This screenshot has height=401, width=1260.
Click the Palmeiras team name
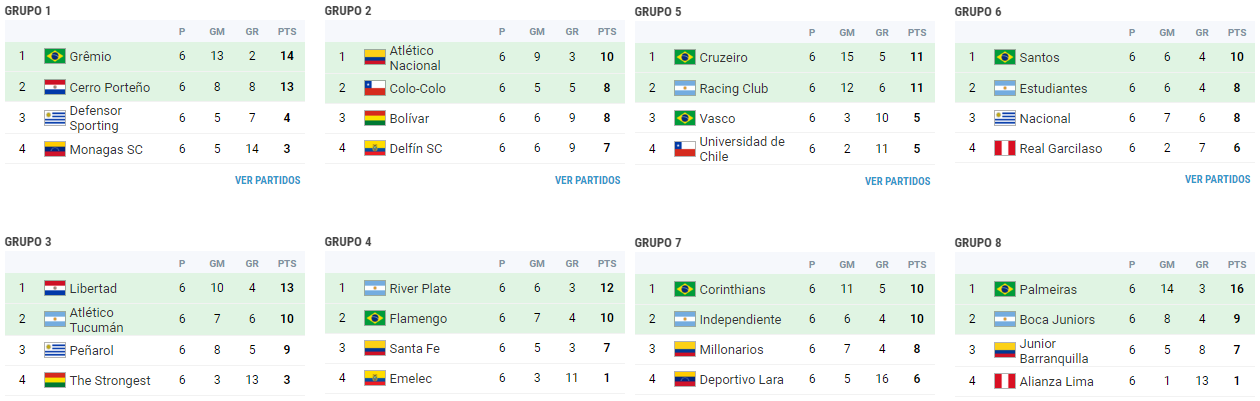point(1048,290)
